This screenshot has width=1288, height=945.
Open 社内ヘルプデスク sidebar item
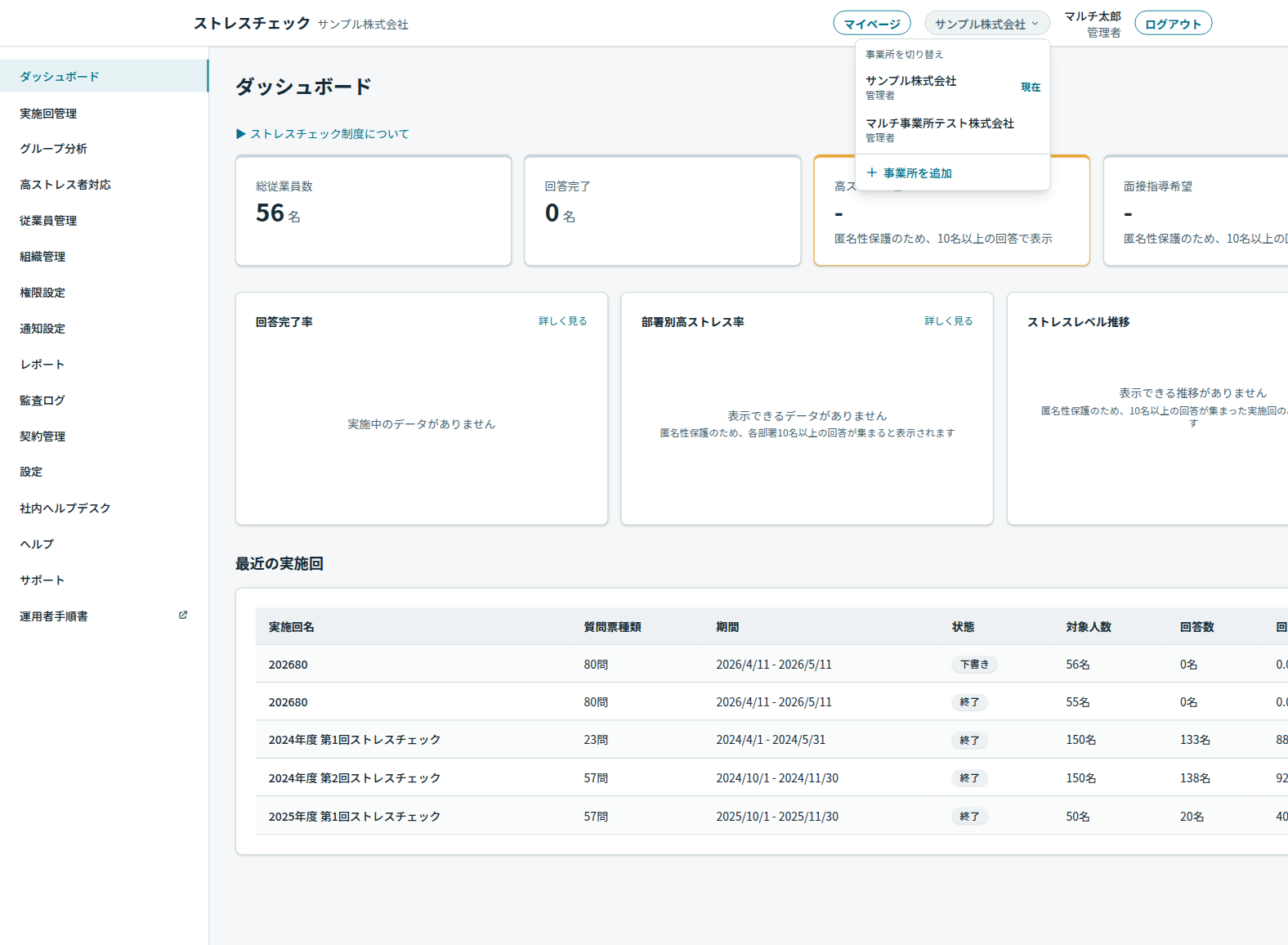104,508
